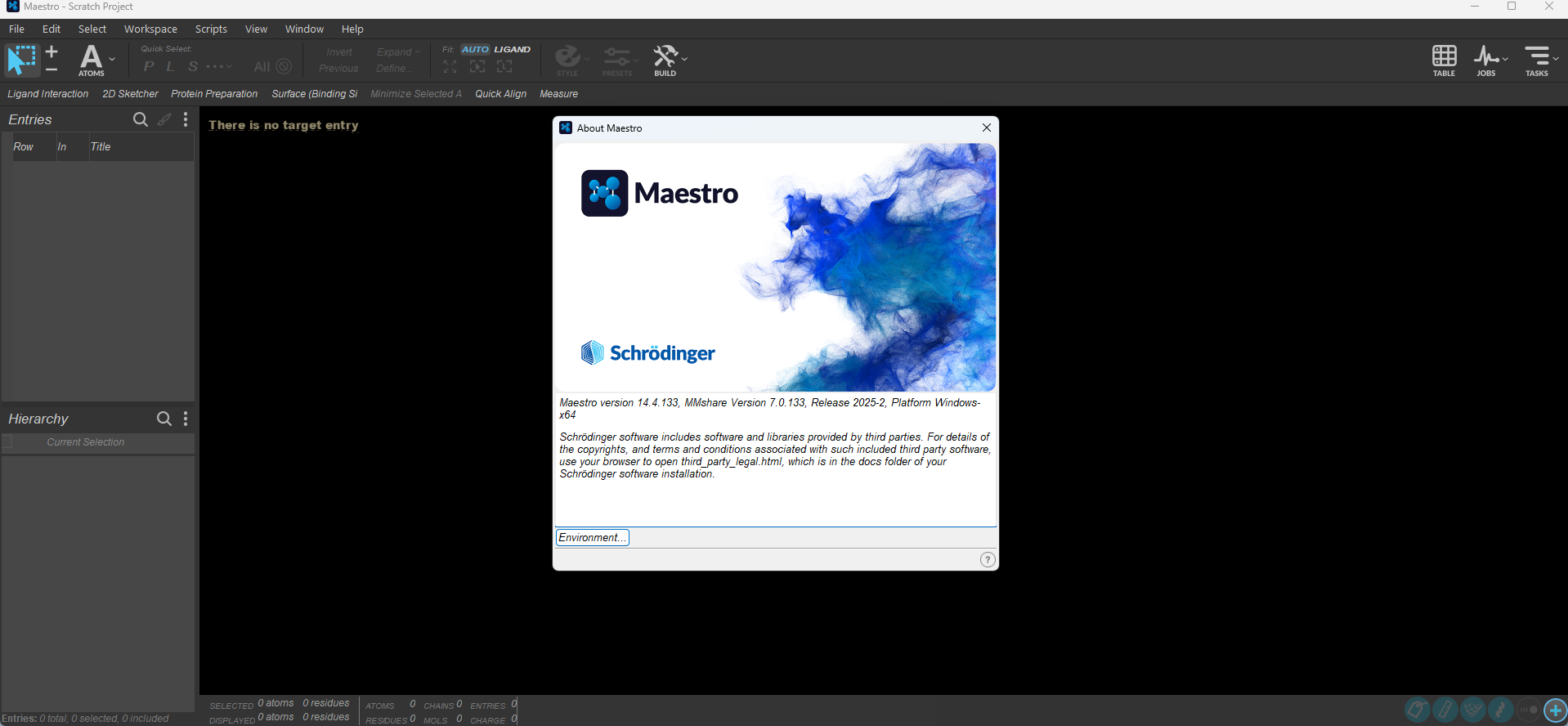
Task: Expand the Atoms selection mode dropdown
Action: click(x=112, y=59)
